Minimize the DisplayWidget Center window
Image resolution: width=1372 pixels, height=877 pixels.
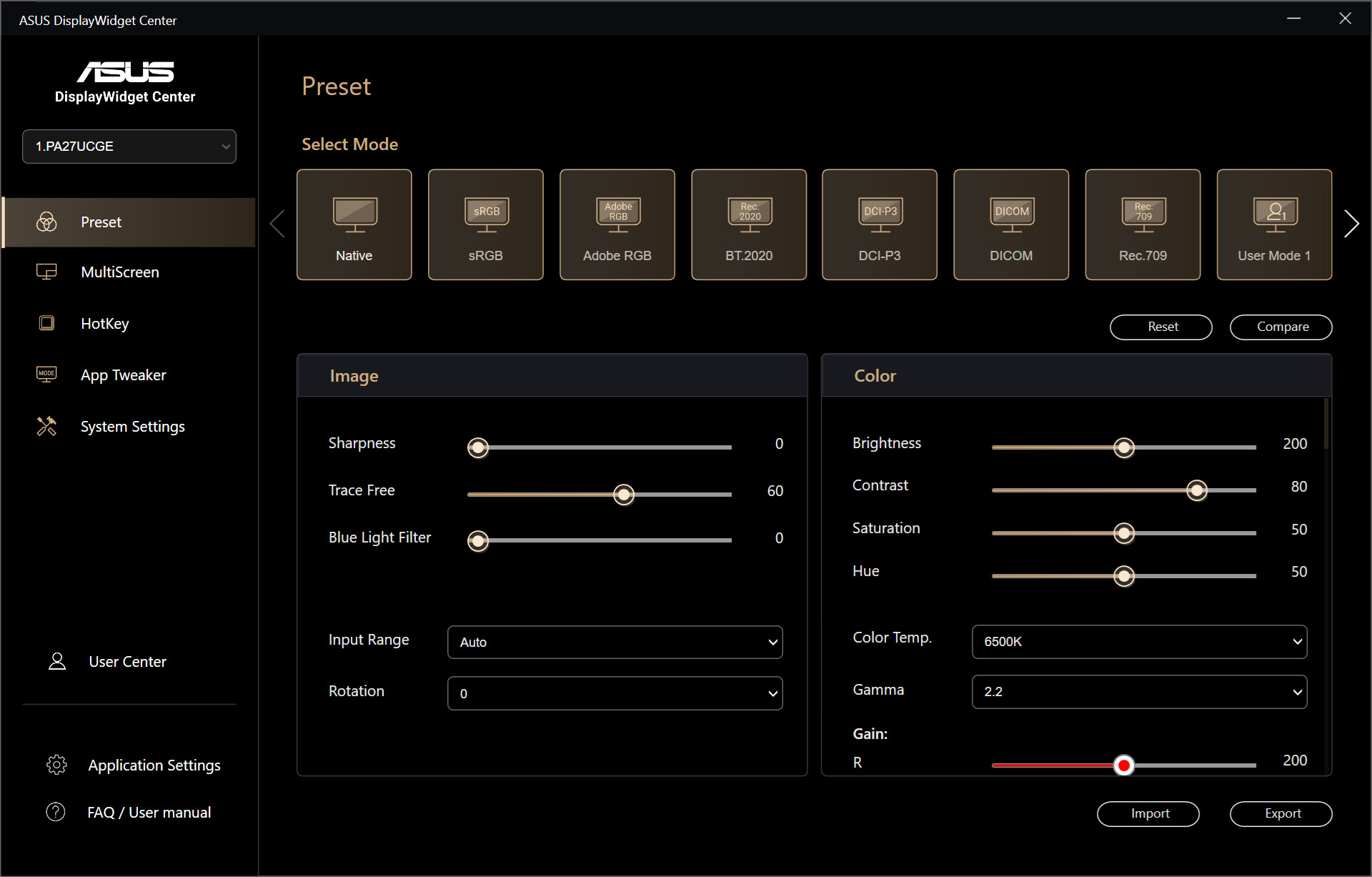1293,19
